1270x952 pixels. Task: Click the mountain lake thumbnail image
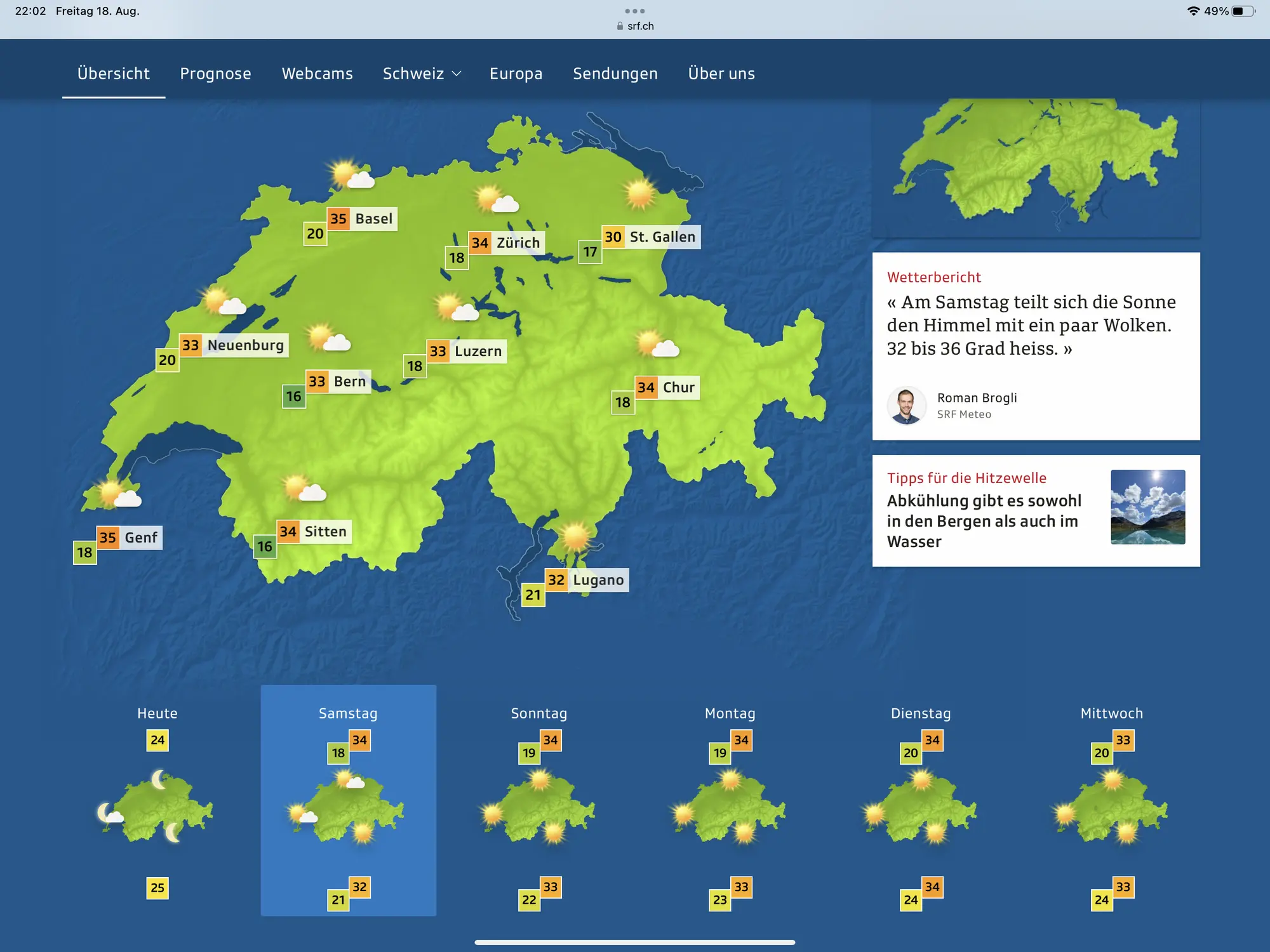pyautogui.click(x=1147, y=507)
